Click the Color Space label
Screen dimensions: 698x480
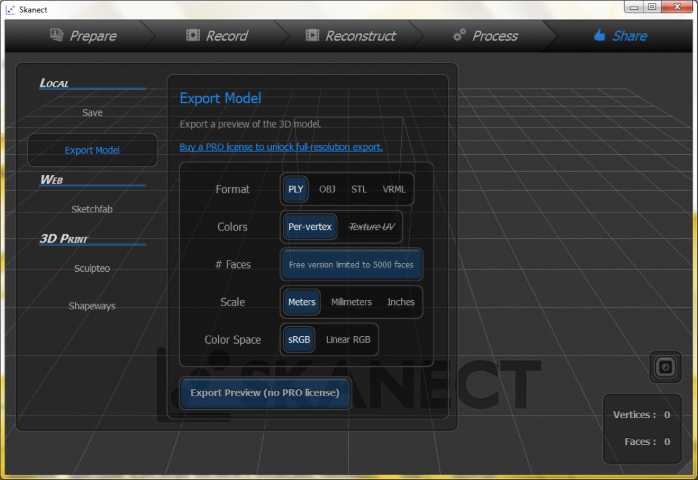click(x=232, y=340)
